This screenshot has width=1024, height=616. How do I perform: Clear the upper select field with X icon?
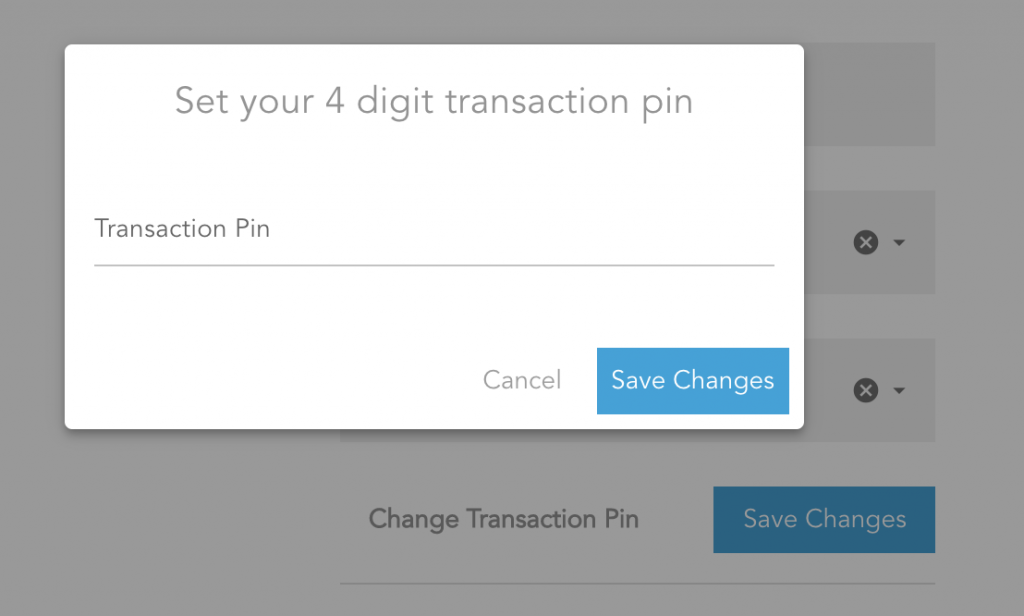click(x=865, y=242)
